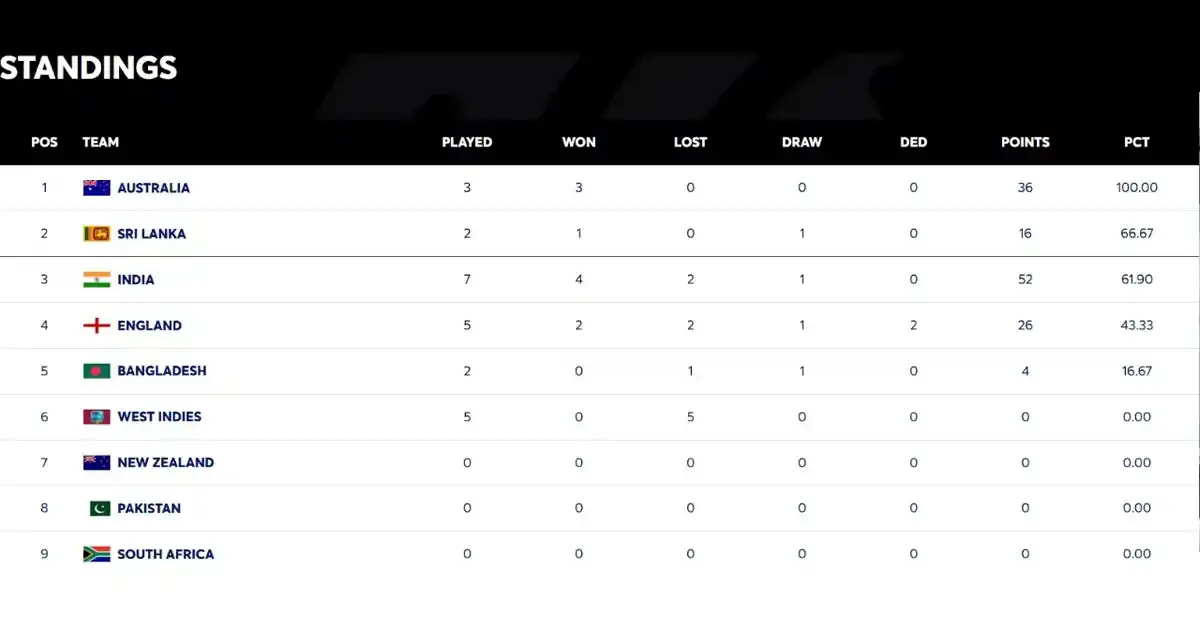Open the Australia team link

coord(153,188)
